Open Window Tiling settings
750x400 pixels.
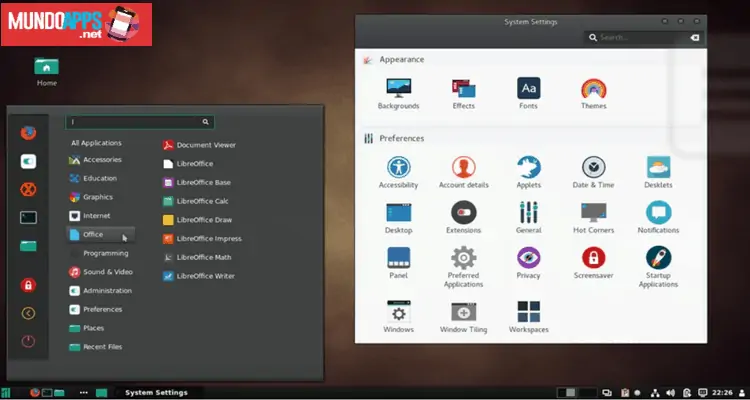(463, 317)
